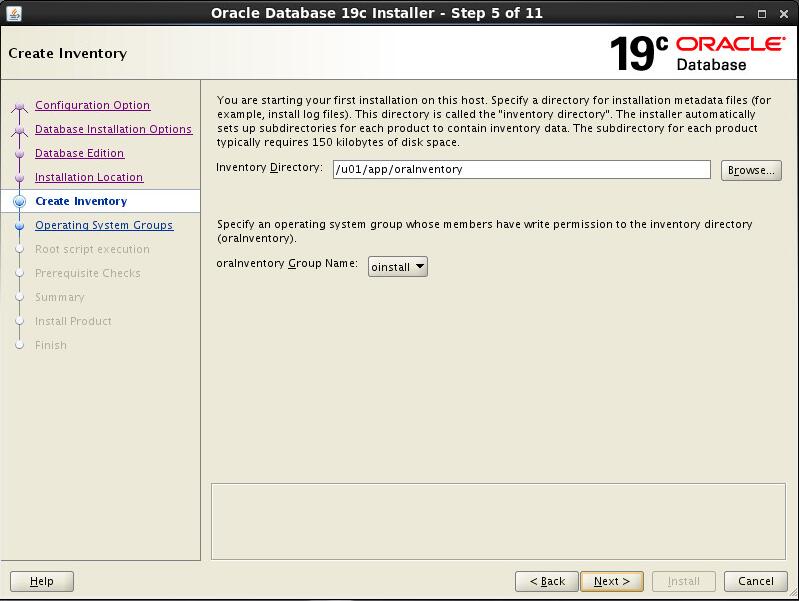This screenshot has height=601, width=799.
Task: Click the active step marker beside Create Inventory
Action: click(x=19, y=202)
